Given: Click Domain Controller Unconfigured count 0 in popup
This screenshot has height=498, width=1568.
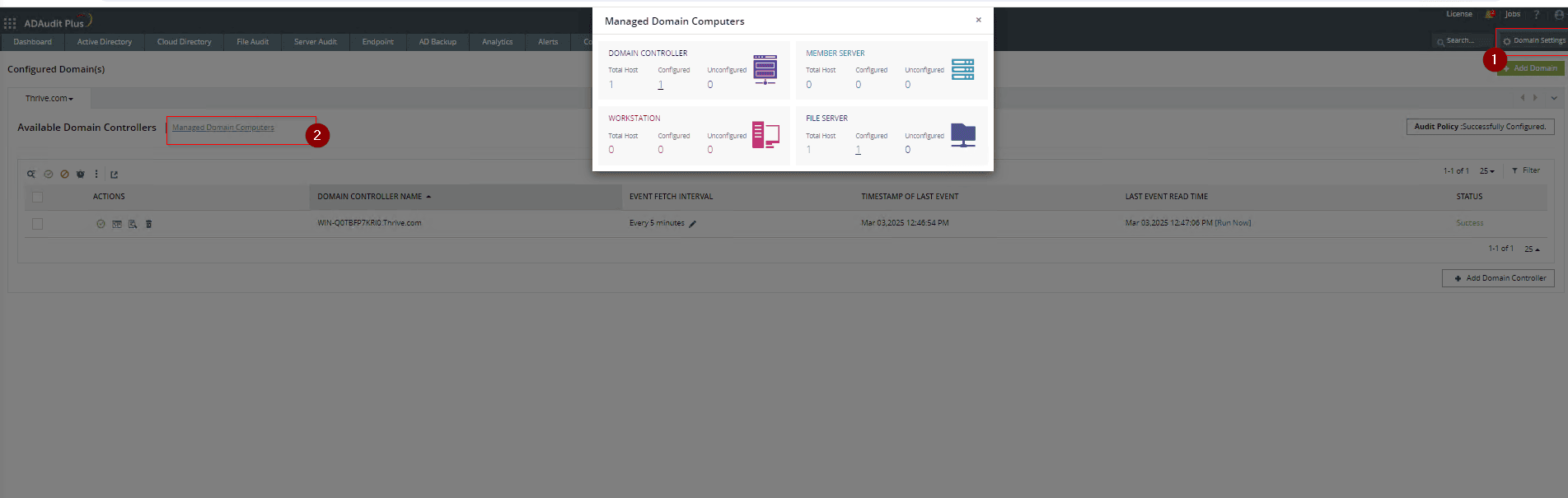Looking at the screenshot, I should coord(710,85).
